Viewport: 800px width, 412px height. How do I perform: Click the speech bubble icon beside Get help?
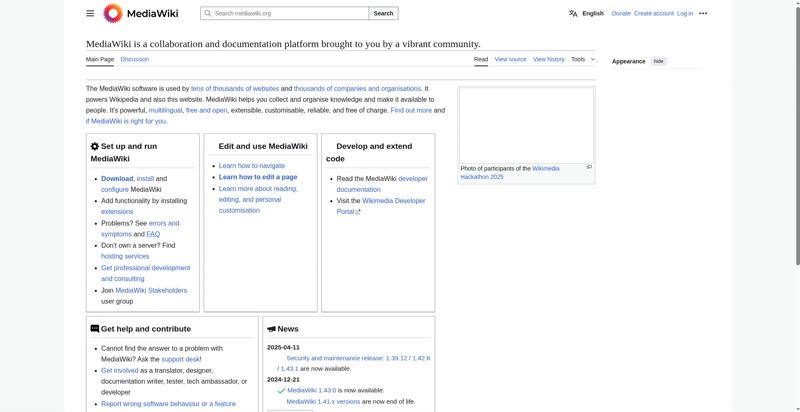tap(95, 329)
